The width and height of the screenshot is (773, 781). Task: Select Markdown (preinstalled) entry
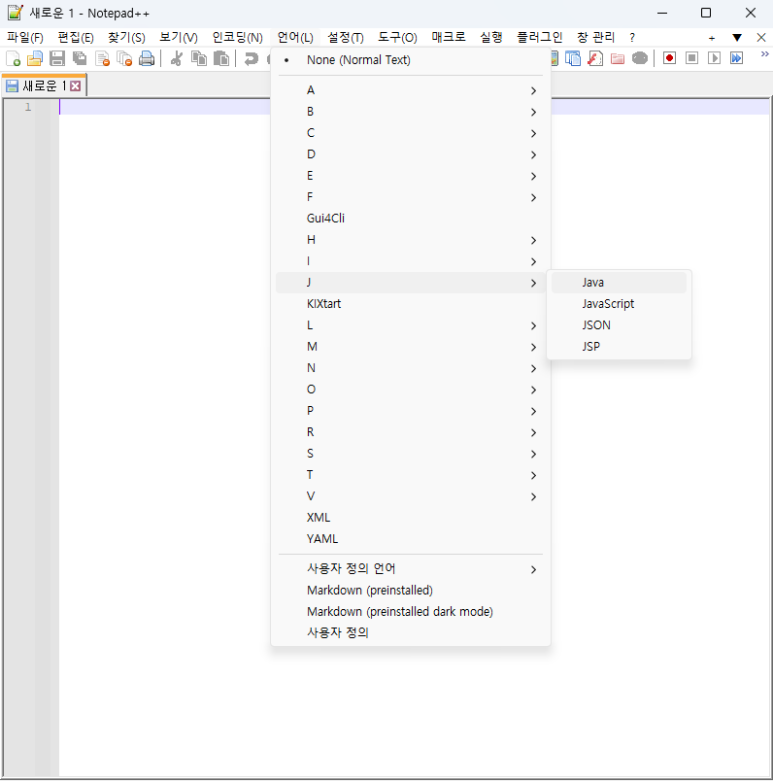pyautogui.click(x=411, y=590)
